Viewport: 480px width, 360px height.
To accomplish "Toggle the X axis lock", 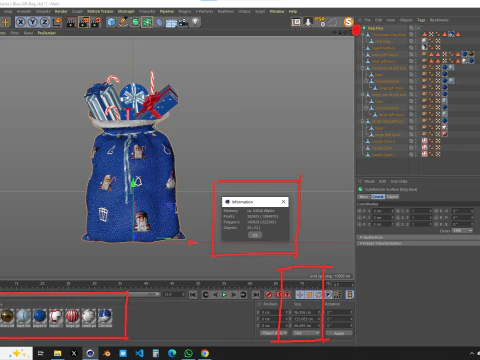I will (21, 22).
